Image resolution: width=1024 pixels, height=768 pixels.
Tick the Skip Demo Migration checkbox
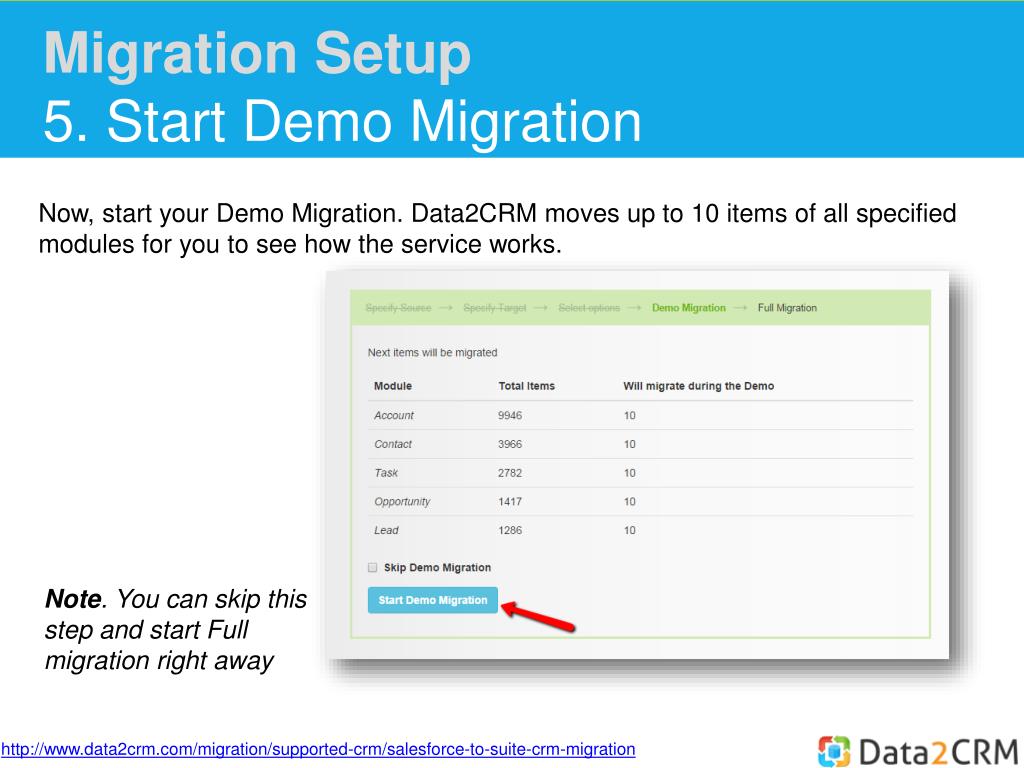point(372,568)
